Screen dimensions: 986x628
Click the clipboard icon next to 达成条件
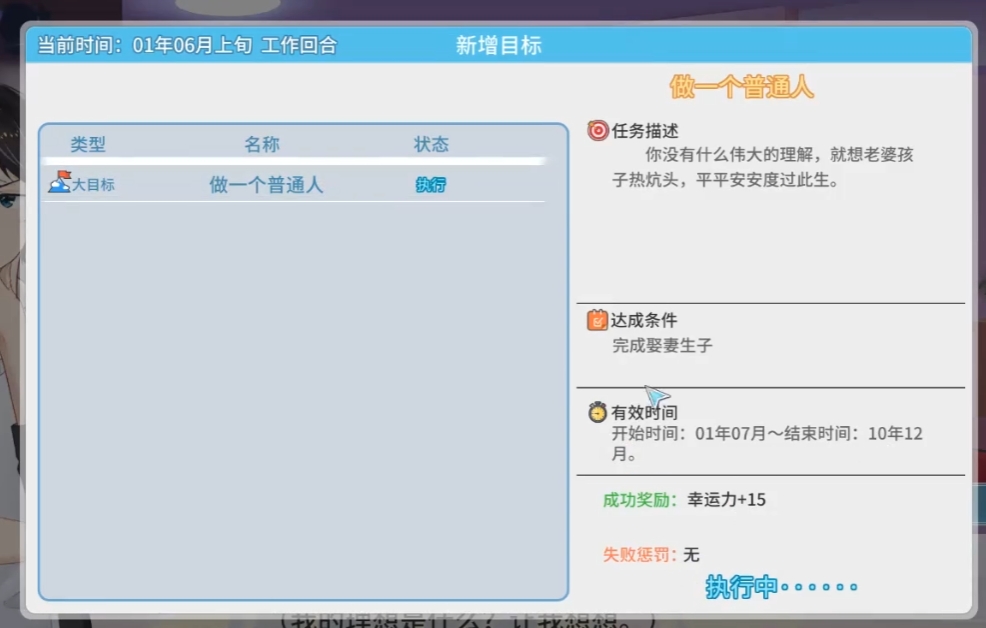coord(597,320)
